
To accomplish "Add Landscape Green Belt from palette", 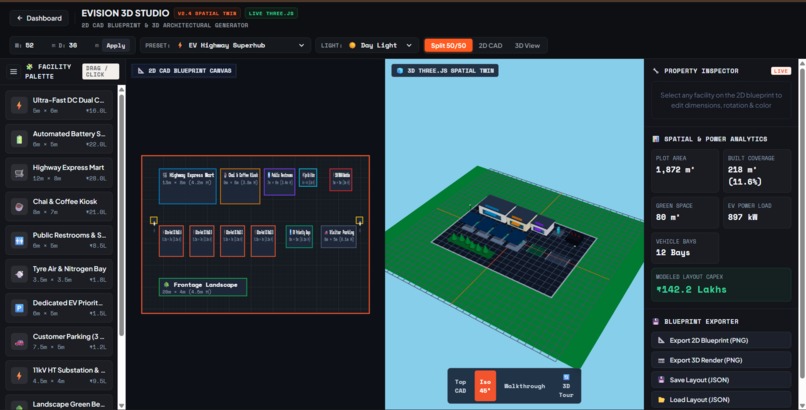I will (x=59, y=404).
